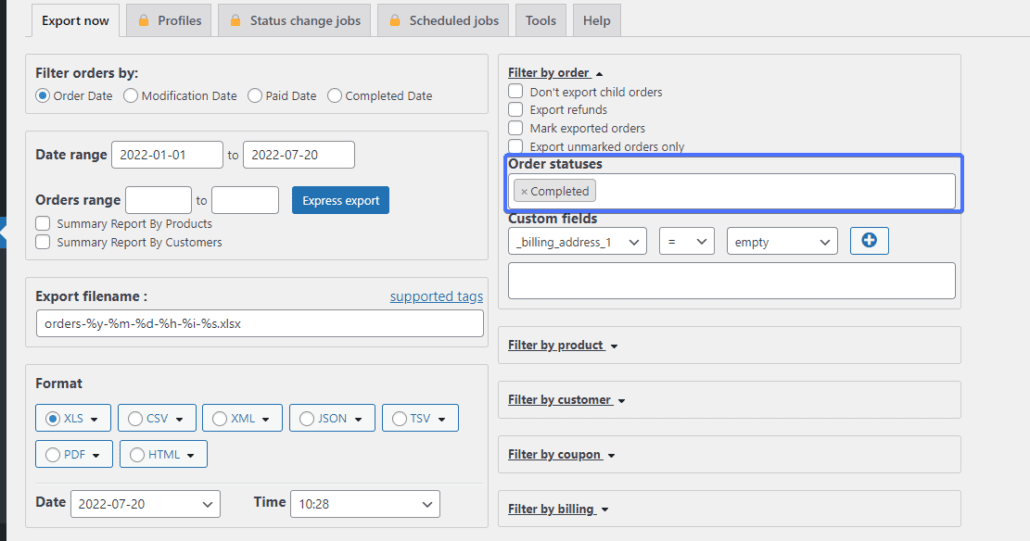Select the Completed Date radio button

[334, 96]
